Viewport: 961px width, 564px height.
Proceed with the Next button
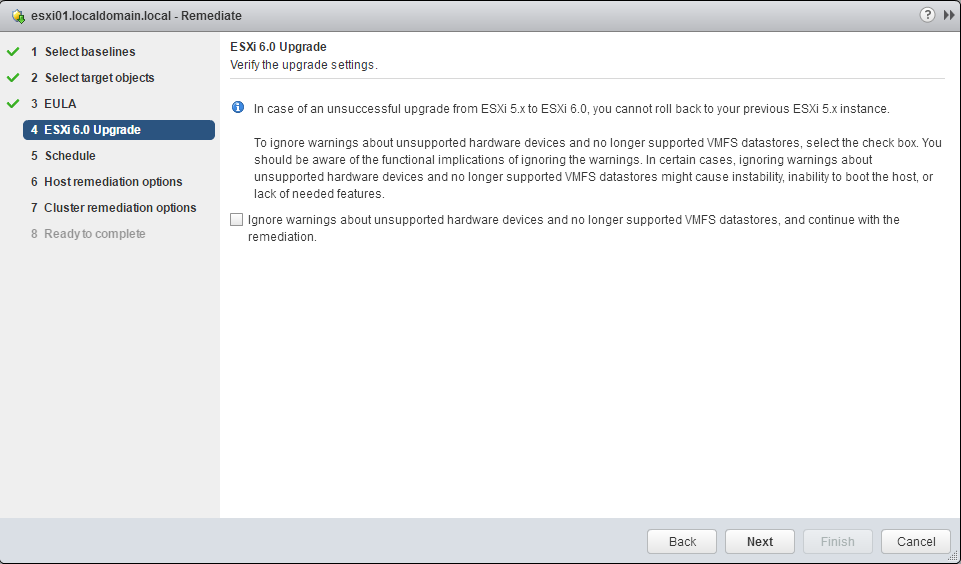(759, 542)
